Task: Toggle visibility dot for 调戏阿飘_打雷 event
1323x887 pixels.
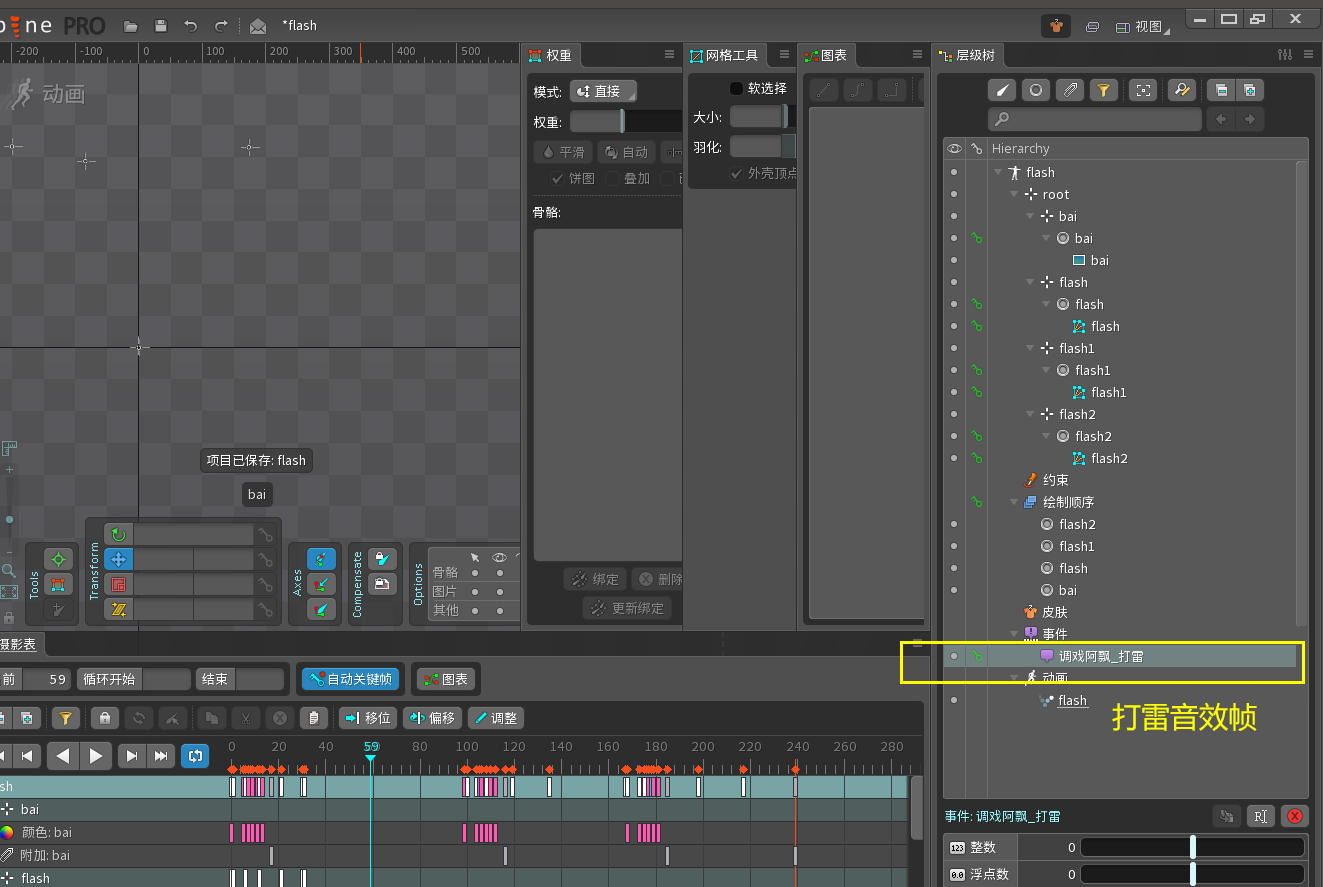Action: [x=954, y=656]
